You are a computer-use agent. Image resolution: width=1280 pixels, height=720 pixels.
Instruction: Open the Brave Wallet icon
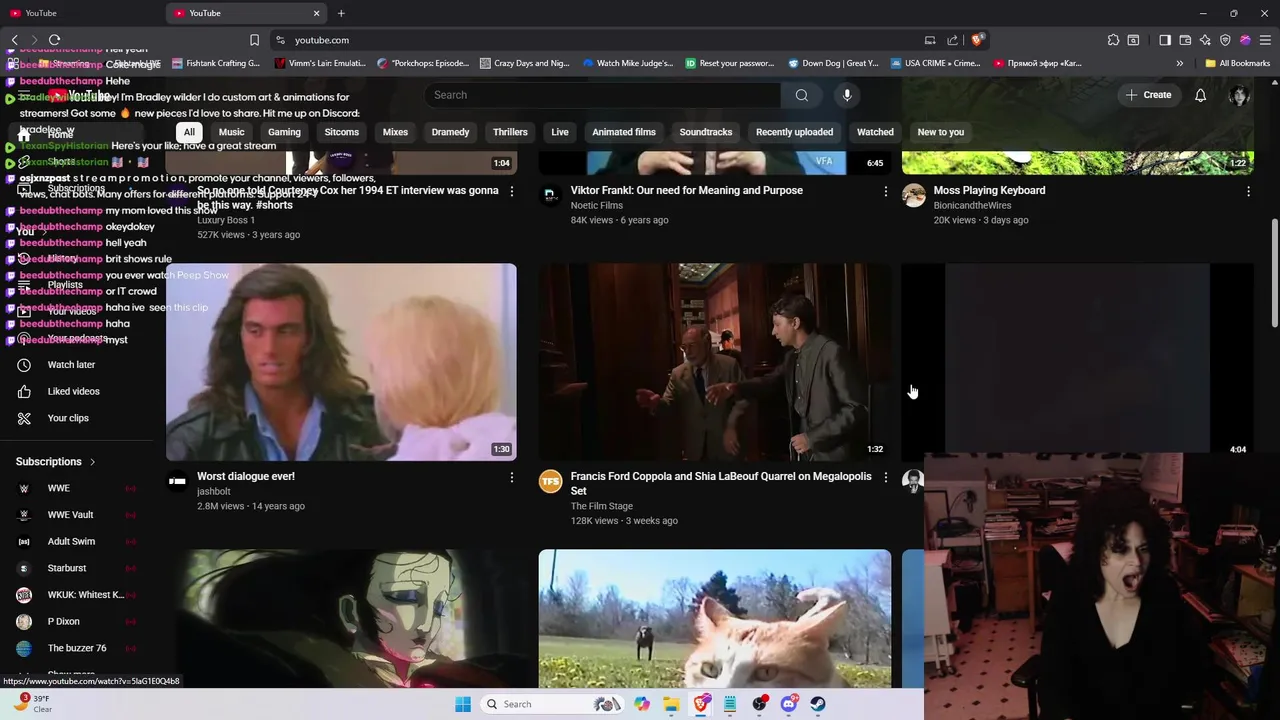(1185, 40)
